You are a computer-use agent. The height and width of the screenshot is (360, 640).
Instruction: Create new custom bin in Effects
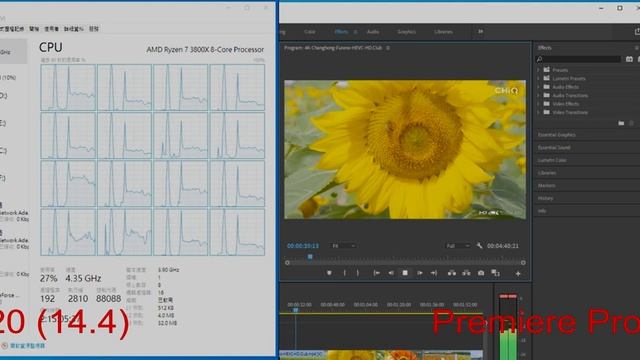tap(621, 123)
